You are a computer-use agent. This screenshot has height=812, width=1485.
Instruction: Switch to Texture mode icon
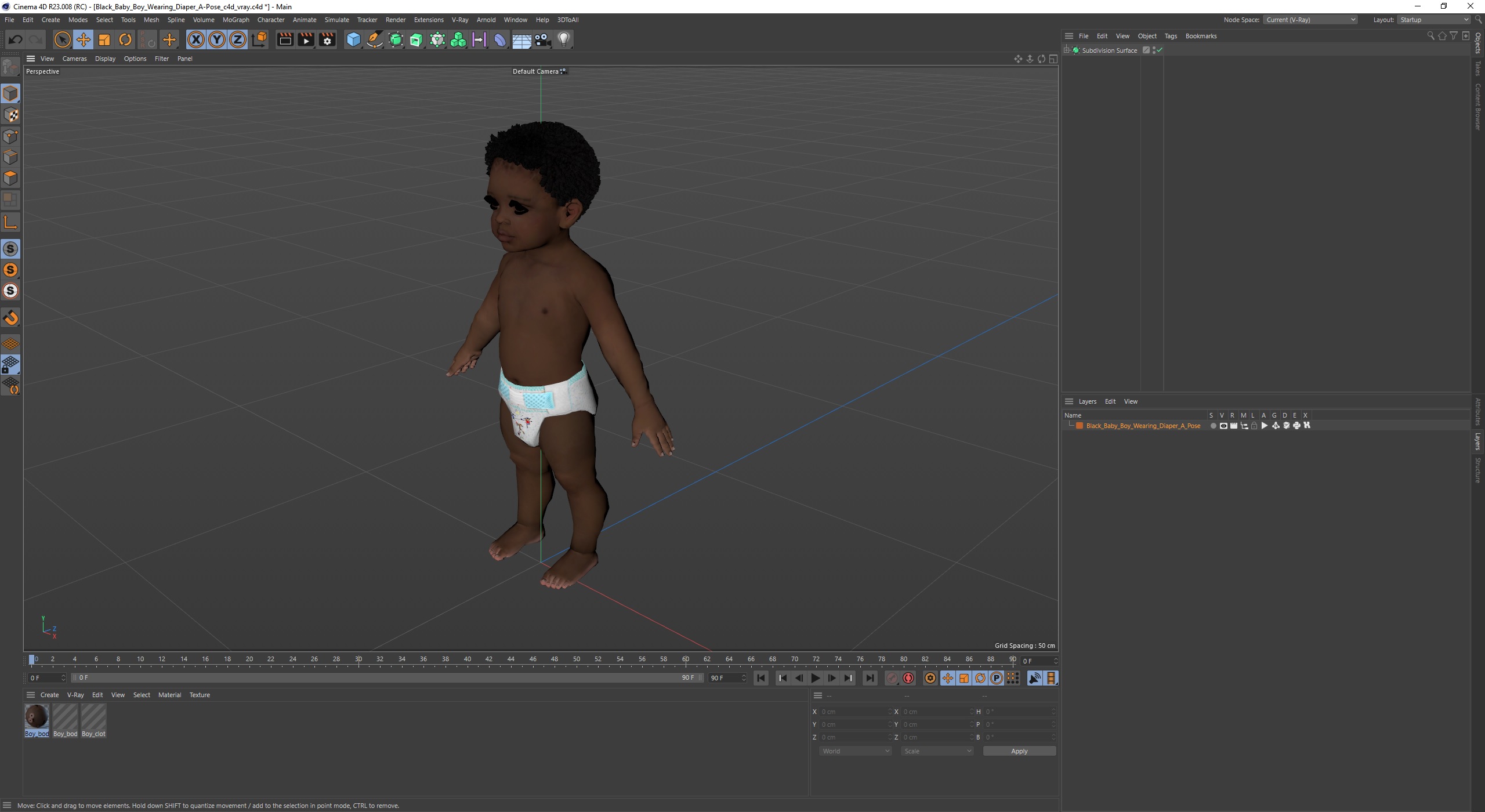(10, 115)
